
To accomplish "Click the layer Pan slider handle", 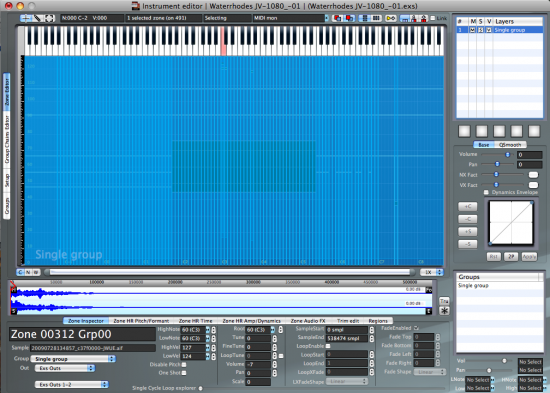I will point(497,164).
